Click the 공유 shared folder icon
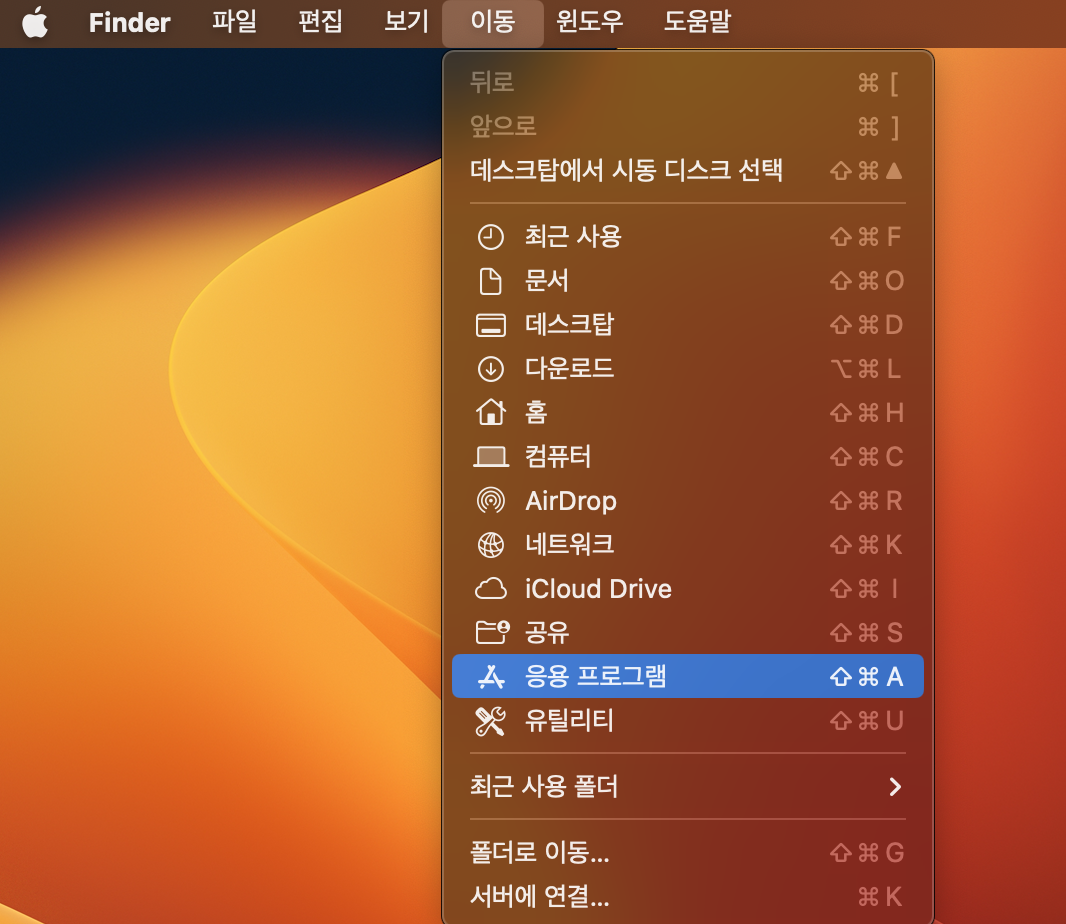The height and width of the screenshot is (924, 1066). pos(491,632)
